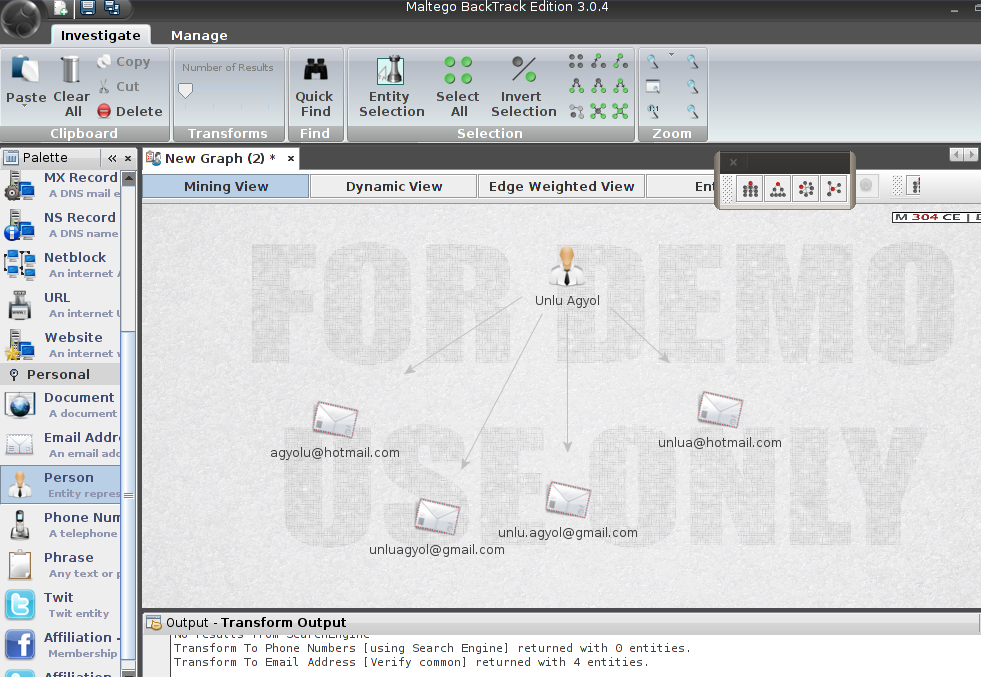Click top-right magnifier in Zoom group
This screenshot has height=677, width=983.
[x=692, y=61]
